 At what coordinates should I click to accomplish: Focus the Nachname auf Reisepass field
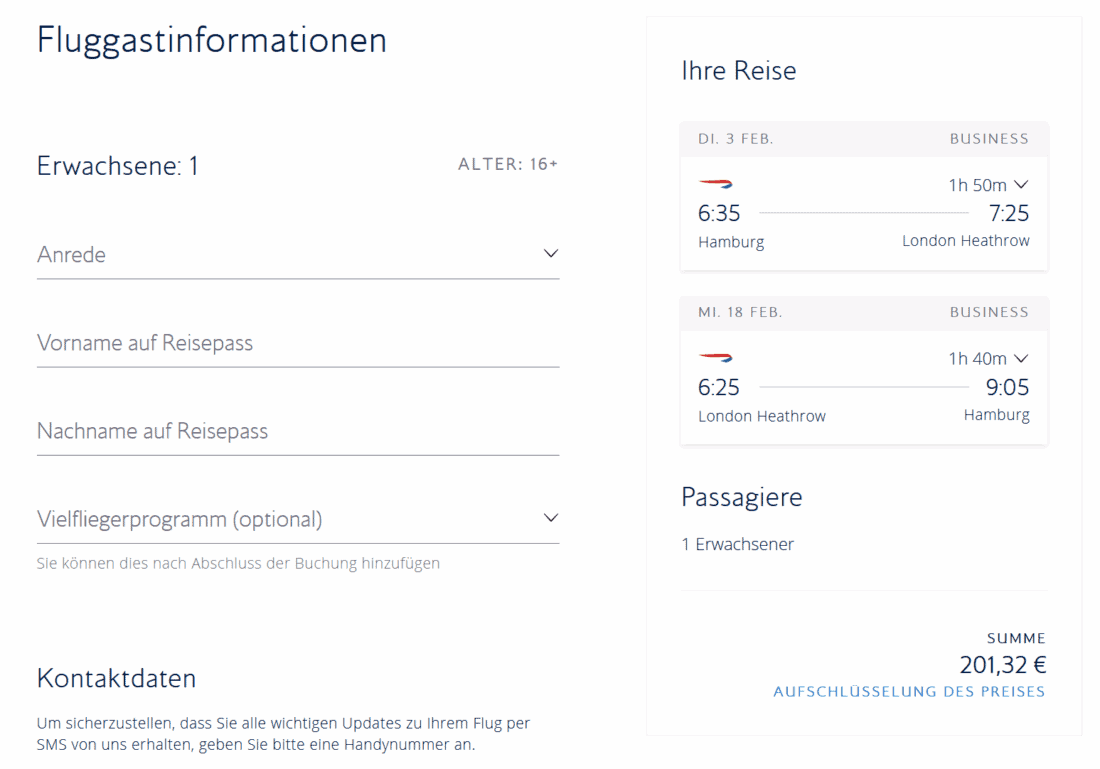pos(297,431)
